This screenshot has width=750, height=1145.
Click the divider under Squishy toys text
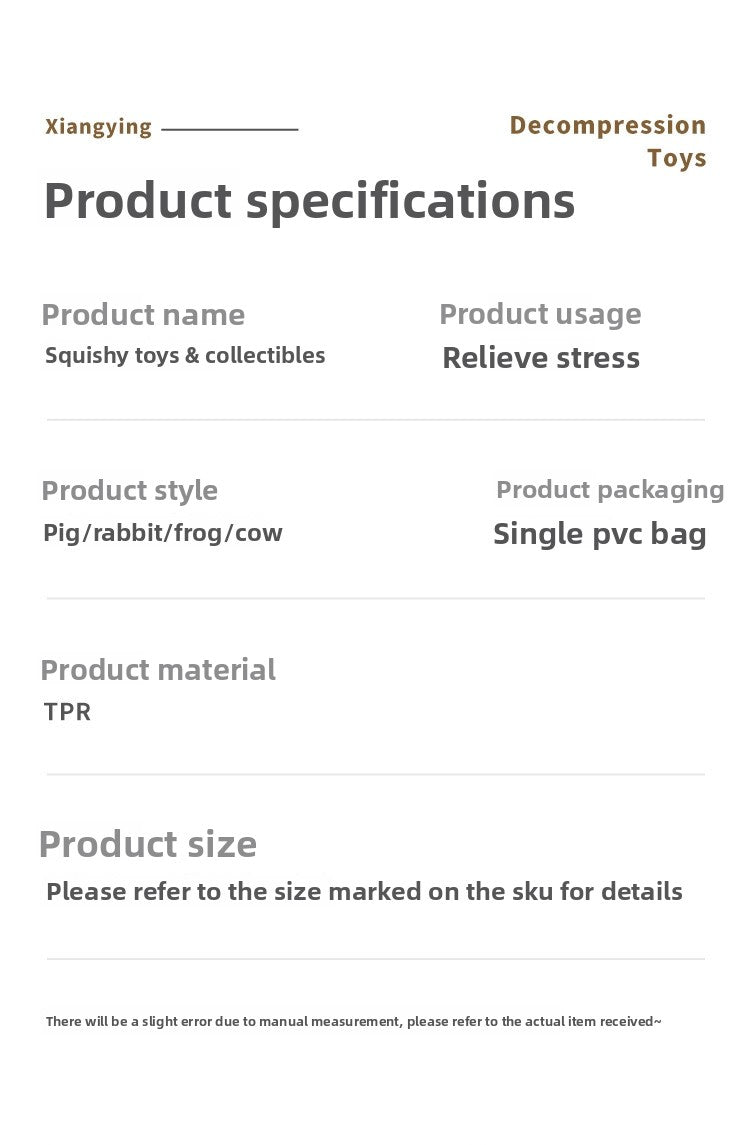375,420
